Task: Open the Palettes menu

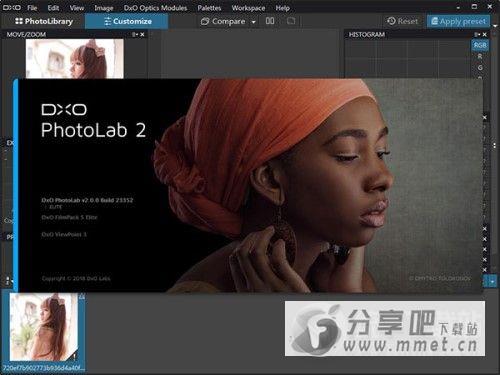Action: coord(209,8)
